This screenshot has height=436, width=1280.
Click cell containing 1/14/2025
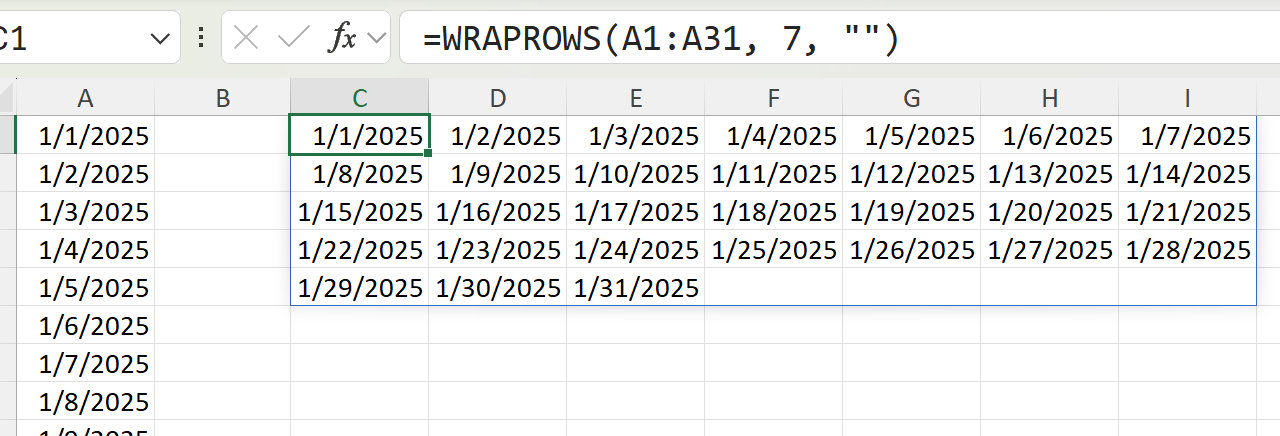(1188, 174)
